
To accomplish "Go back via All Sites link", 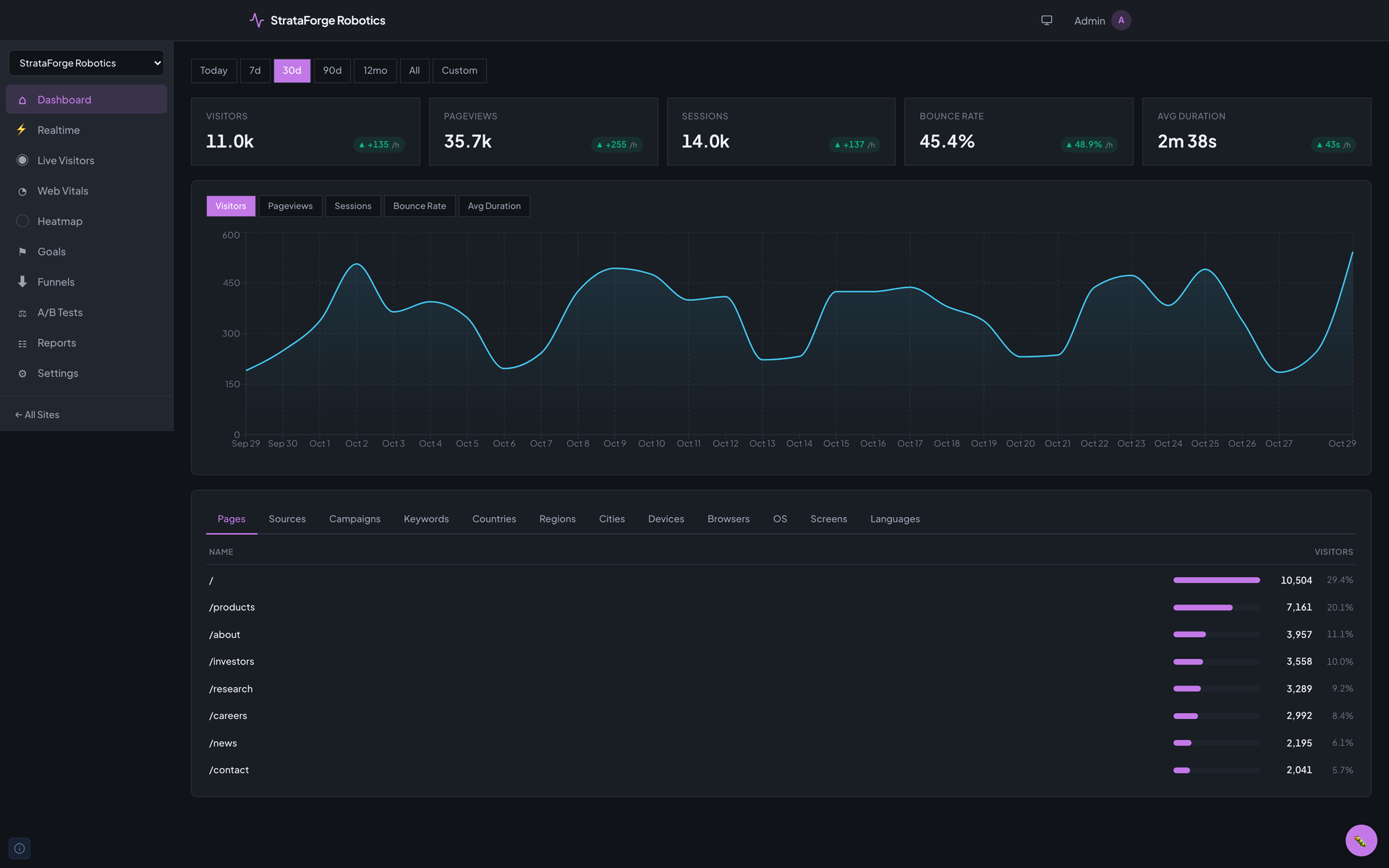I will click(x=37, y=415).
